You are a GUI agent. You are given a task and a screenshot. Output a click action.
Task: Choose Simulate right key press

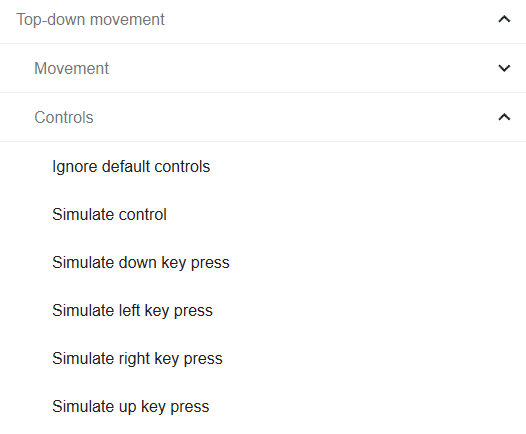(263, 358)
